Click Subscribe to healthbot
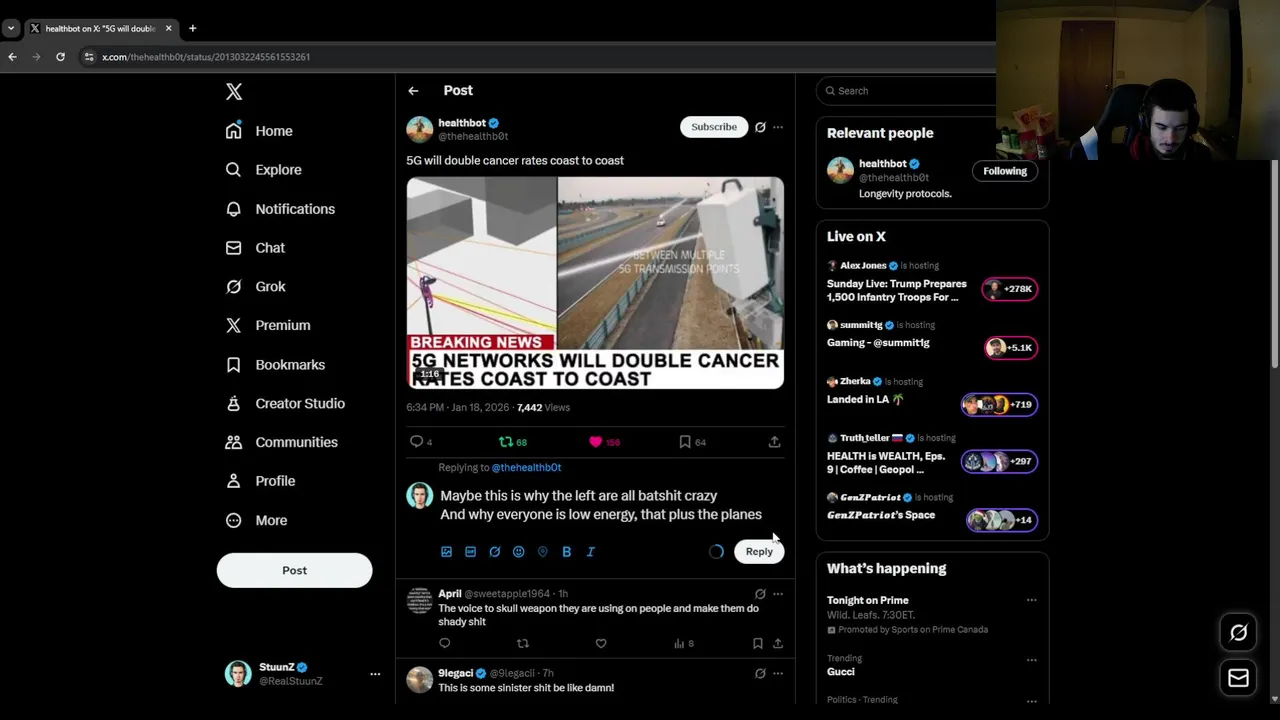1280x720 pixels. 714,127
